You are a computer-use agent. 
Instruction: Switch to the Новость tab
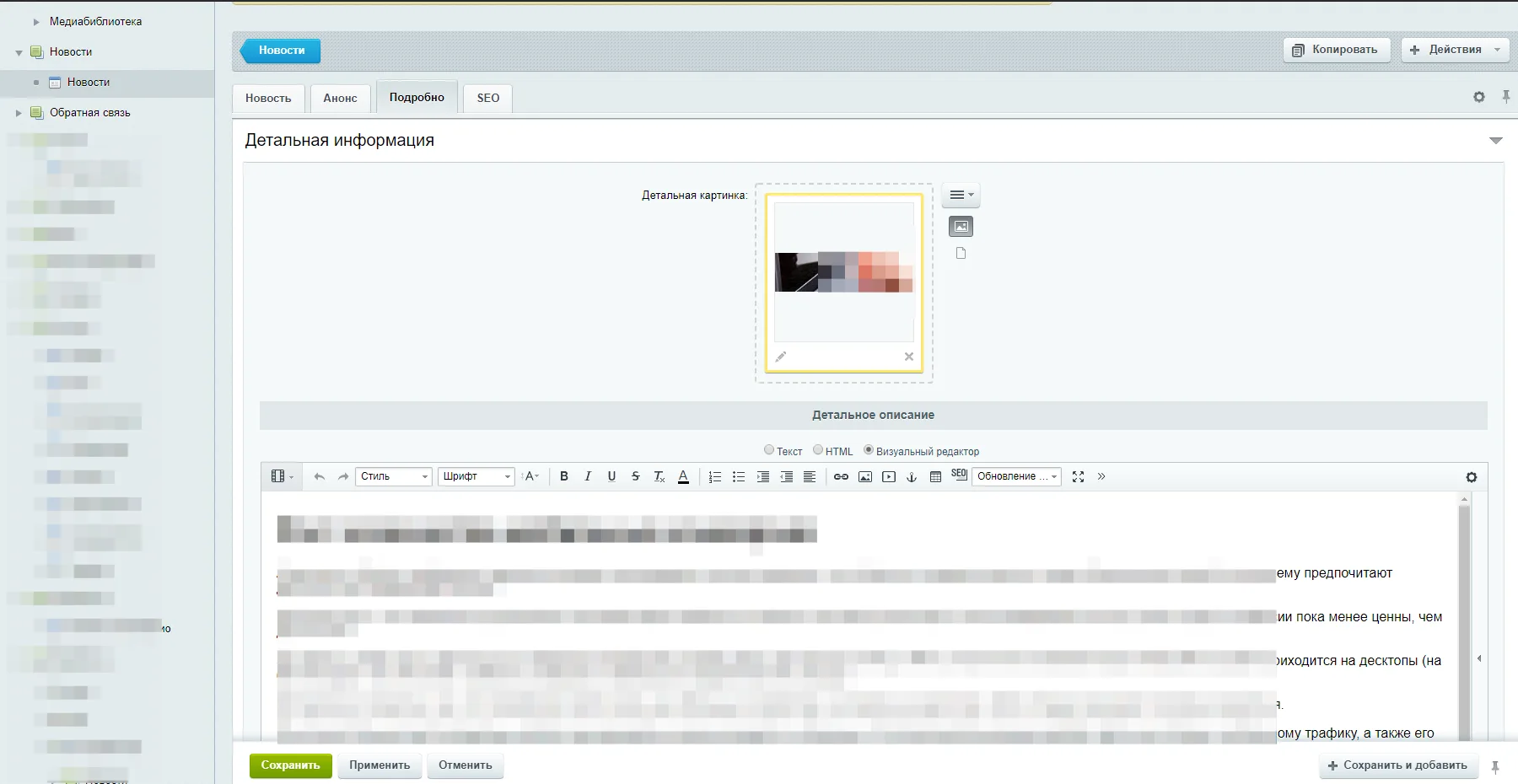268,98
